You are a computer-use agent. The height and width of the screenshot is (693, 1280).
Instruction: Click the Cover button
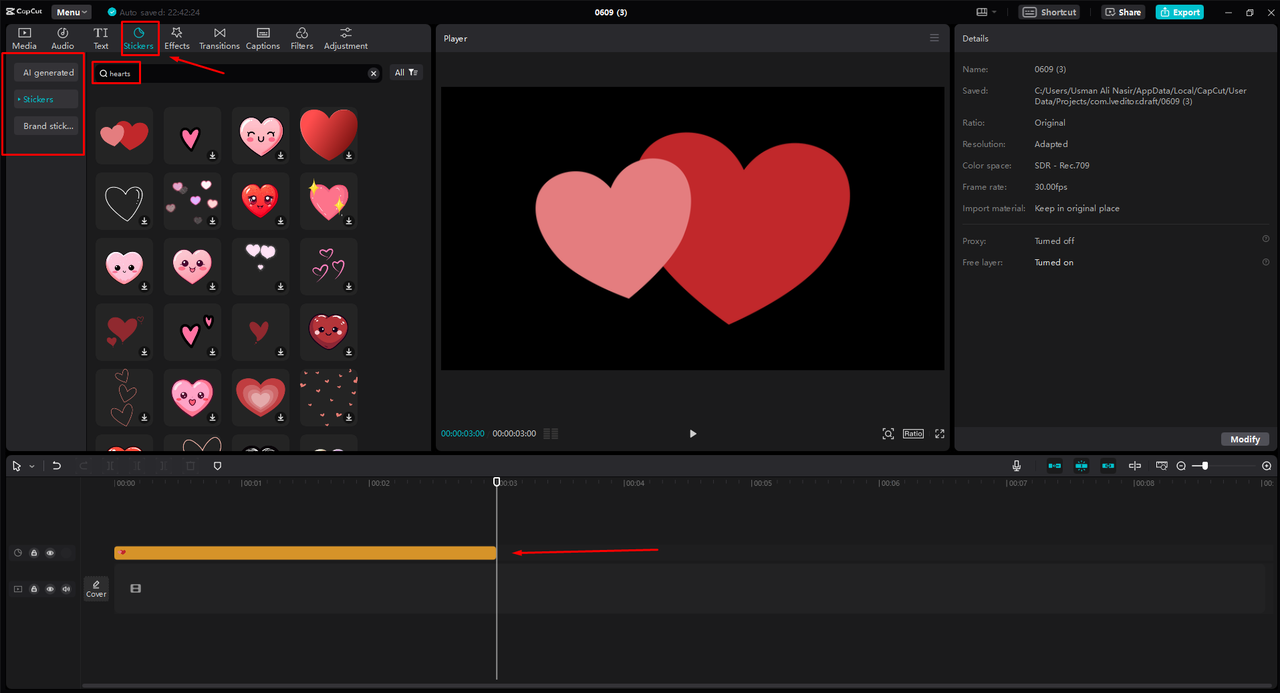point(96,589)
